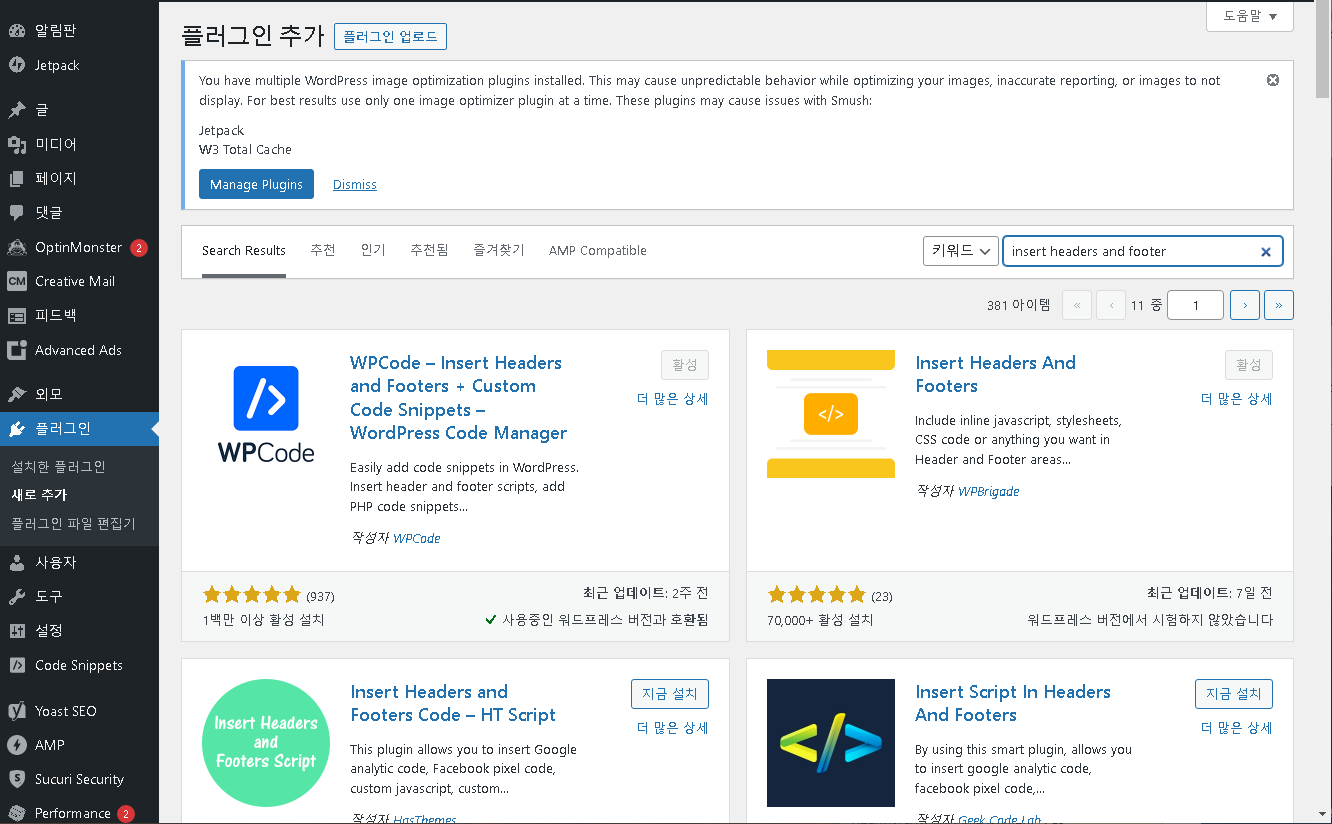The height and width of the screenshot is (824, 1332).
Task: Click 플러그인 업로드 button
Action: coord(390,37)
